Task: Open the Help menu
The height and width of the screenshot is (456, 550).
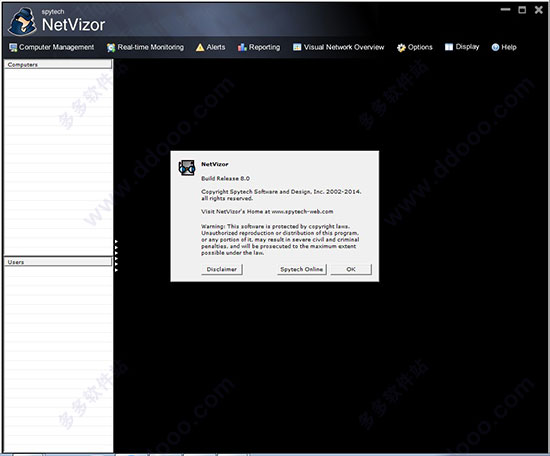Action: click(504, 47)
